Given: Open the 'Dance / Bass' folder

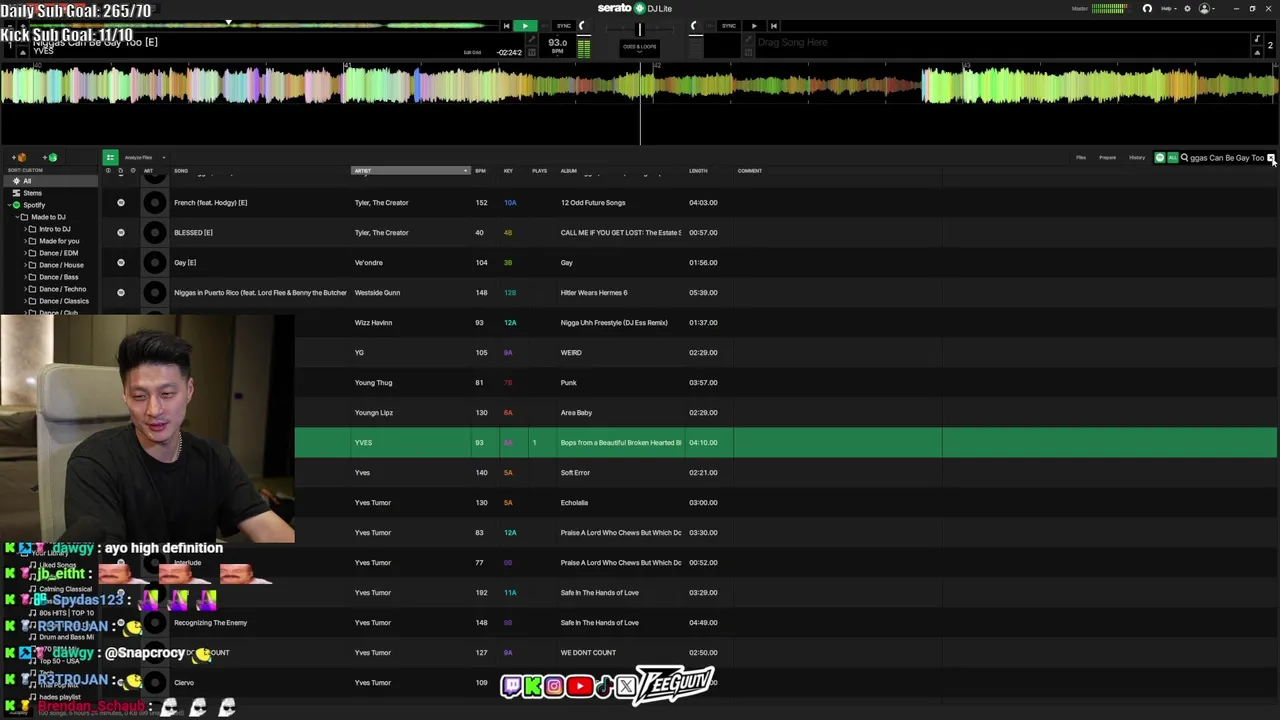Looking at the screenshot, I should (x=58, y=277).
